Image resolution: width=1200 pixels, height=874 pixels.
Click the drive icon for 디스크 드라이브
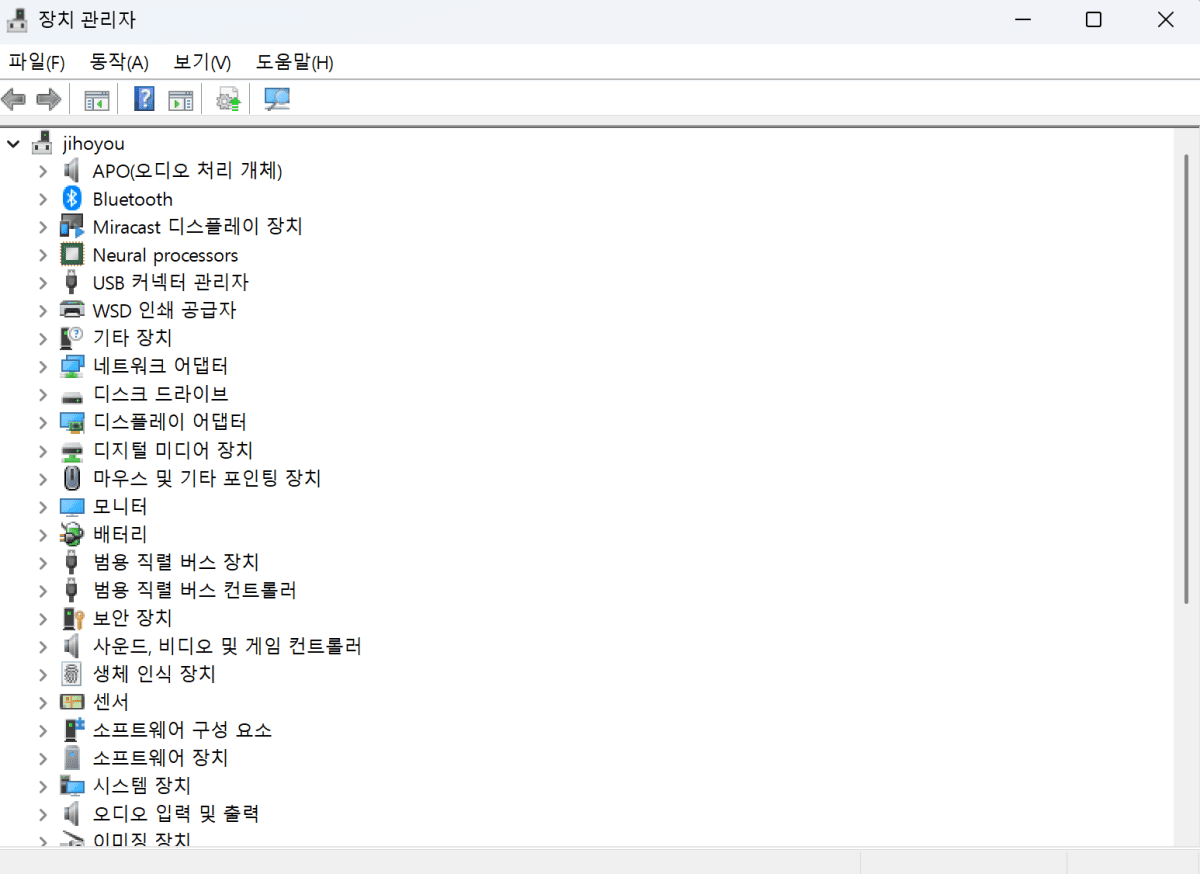(x=72, y=395)
